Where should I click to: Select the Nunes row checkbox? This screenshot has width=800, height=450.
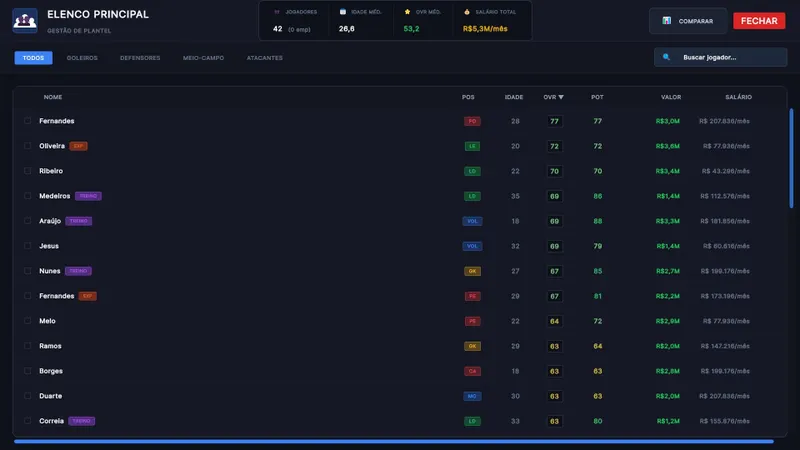(x=28, y=271)
